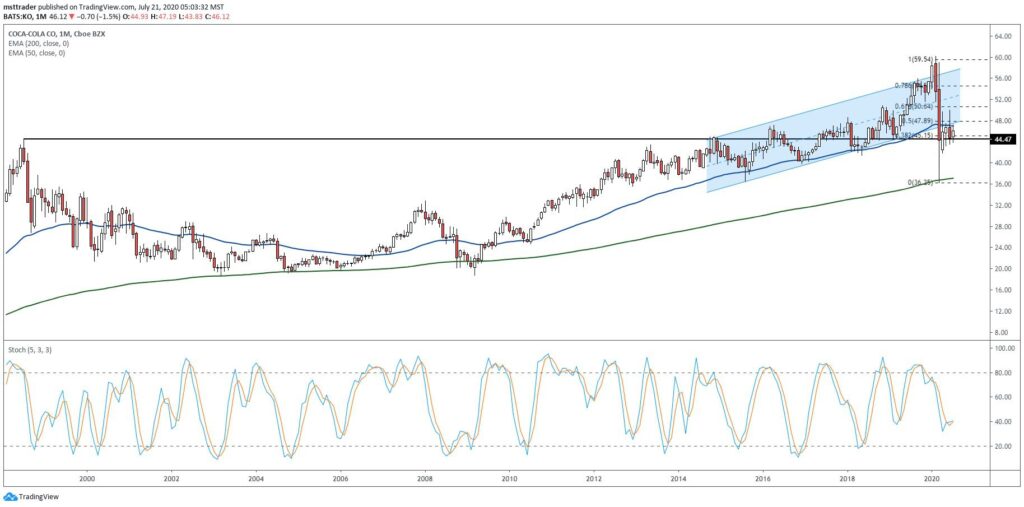The image size is (1024, 507).
Task: Click 80.00 on the Stochastic axis
Action: tap(1002, 373)
